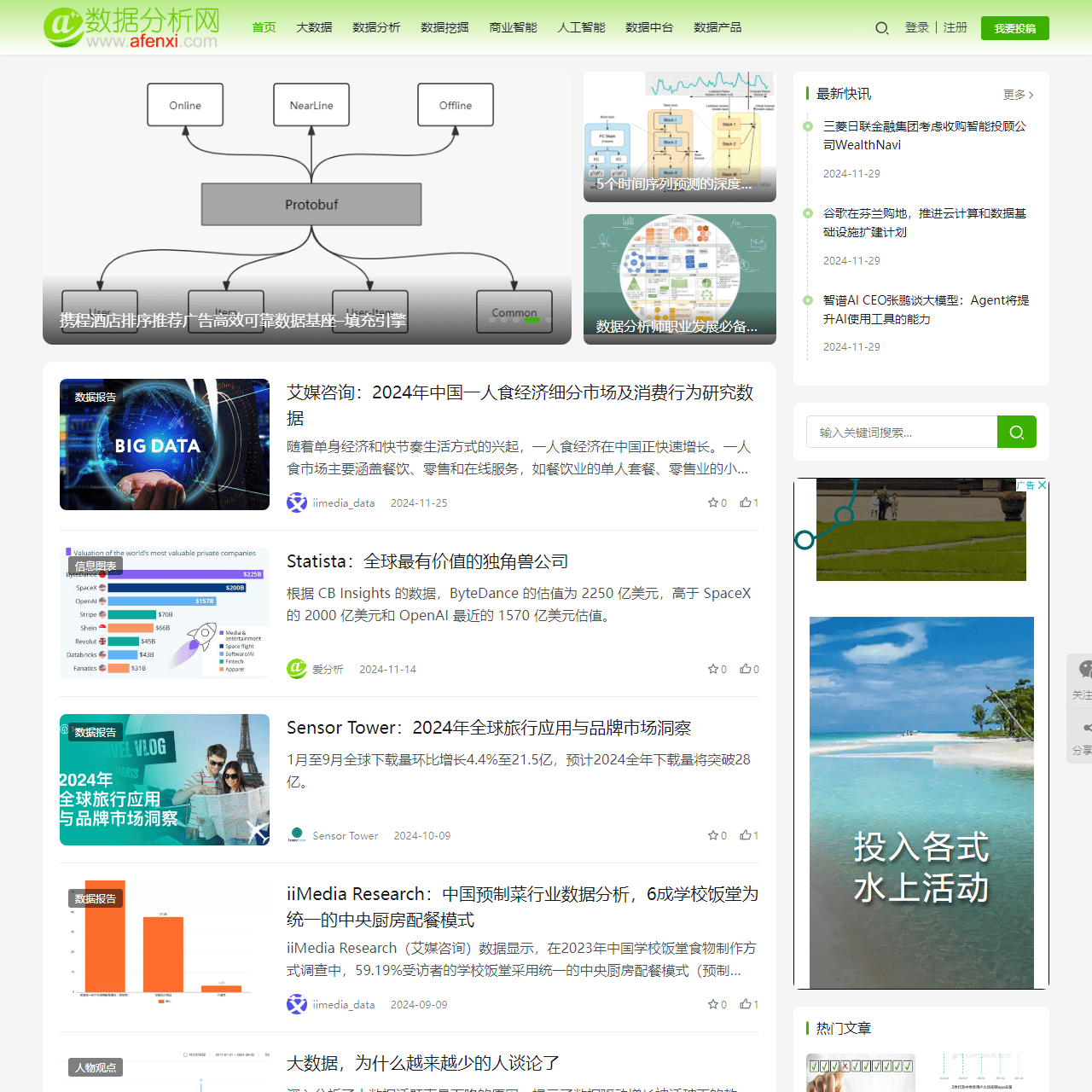
Task: Open the navbar search magnifier icon
Action: 882,27
